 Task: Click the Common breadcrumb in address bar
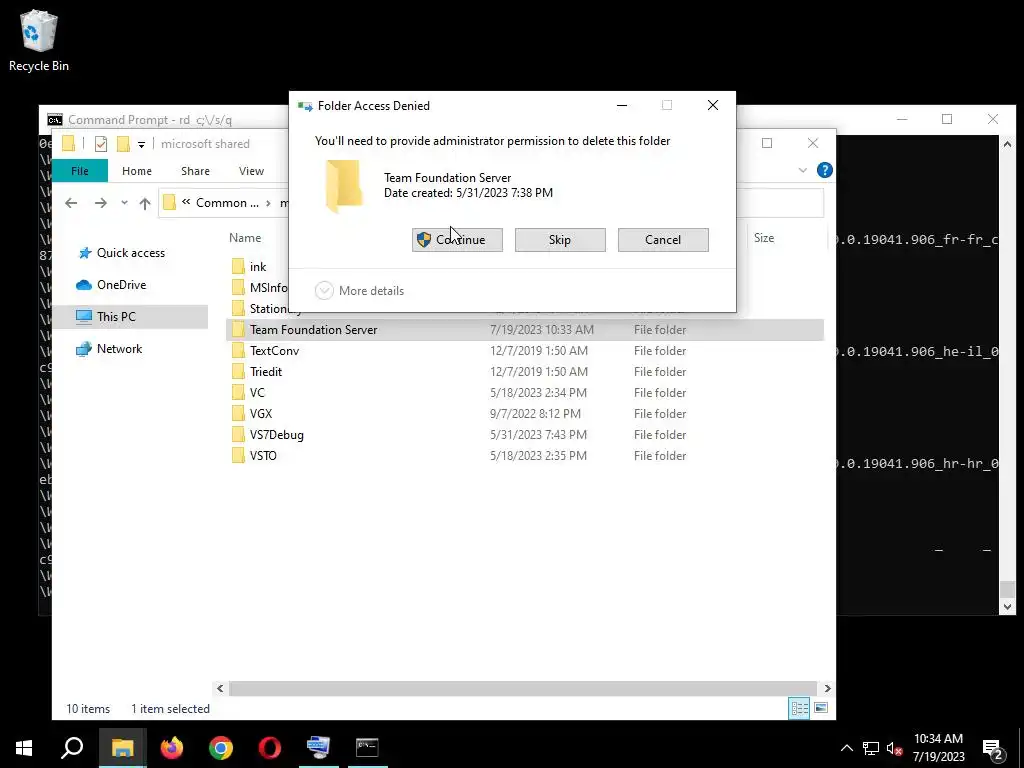pos(227,202)
